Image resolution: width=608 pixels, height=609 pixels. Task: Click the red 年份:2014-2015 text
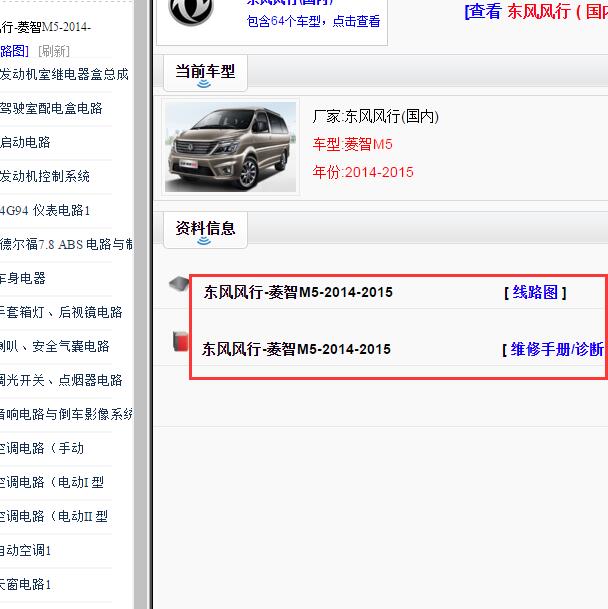coord(363,172)
